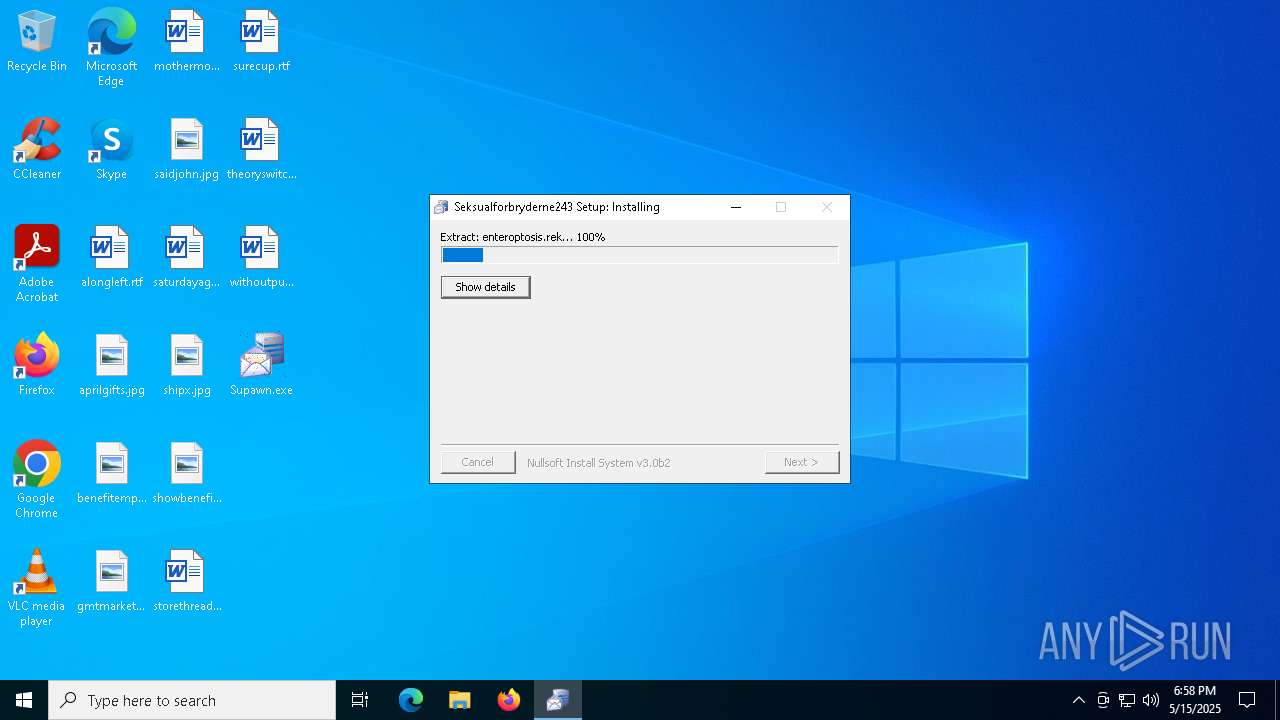Screen dimensions: 1280x720
Task: Select the saturdayag... document icon
Action: (x=186, y=258)
